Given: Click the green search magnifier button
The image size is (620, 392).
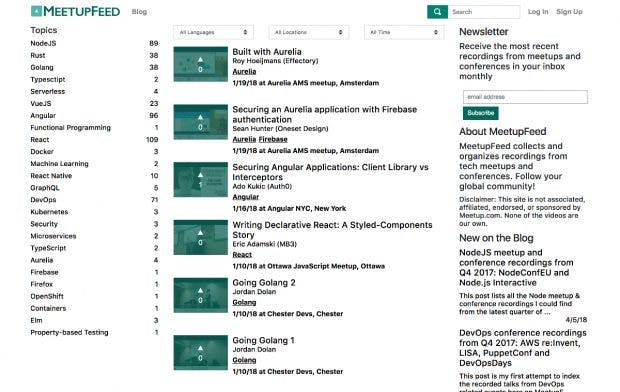Looking at the screenshot, I should pyautogui.click(x=437, y=12).
